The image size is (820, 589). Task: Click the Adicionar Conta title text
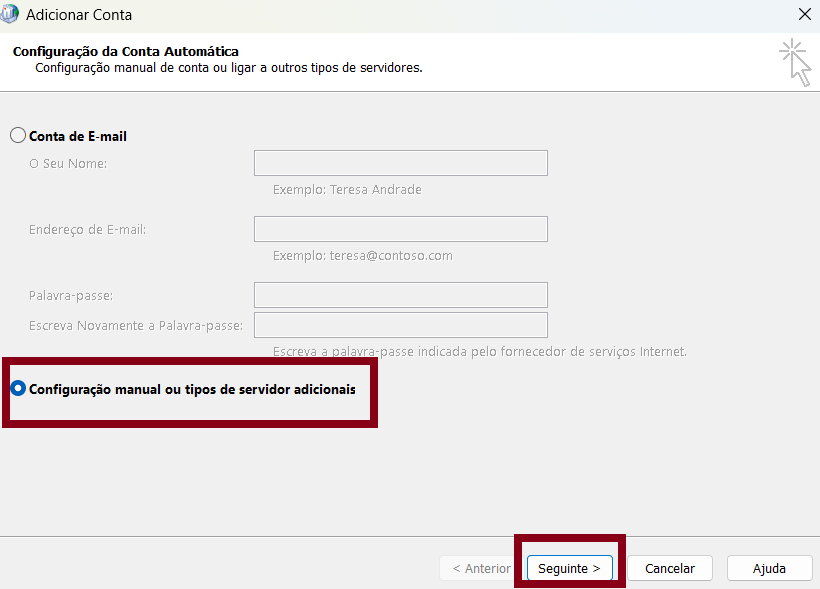79,15
